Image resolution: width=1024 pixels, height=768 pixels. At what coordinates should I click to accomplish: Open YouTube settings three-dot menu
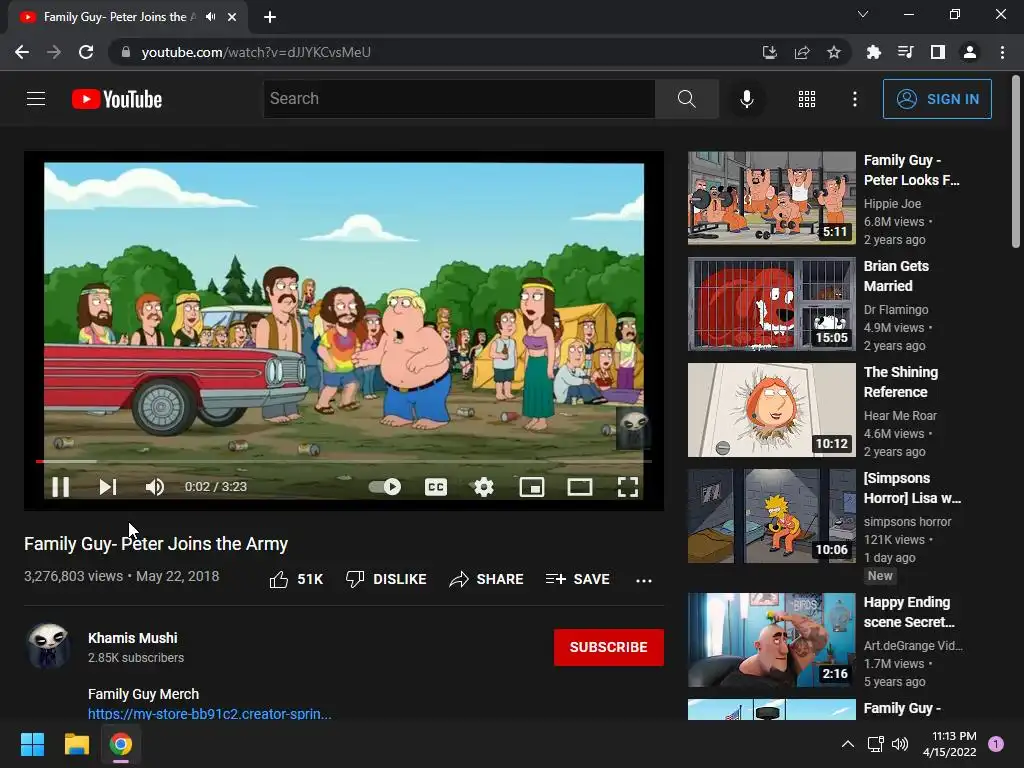click(x=855, y=99)
